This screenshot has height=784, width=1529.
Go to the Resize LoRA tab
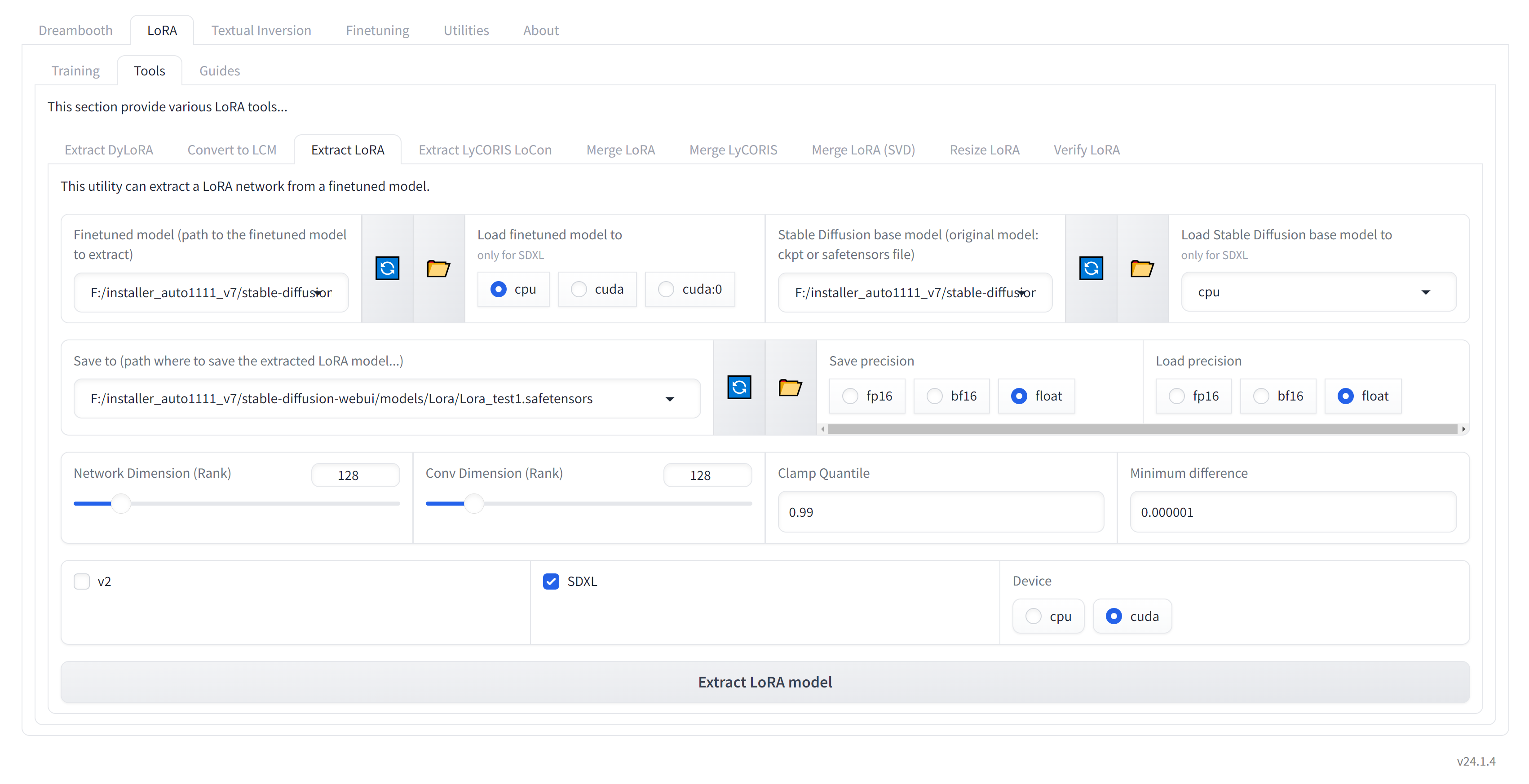pyautogui.click(x=984, y=150)
